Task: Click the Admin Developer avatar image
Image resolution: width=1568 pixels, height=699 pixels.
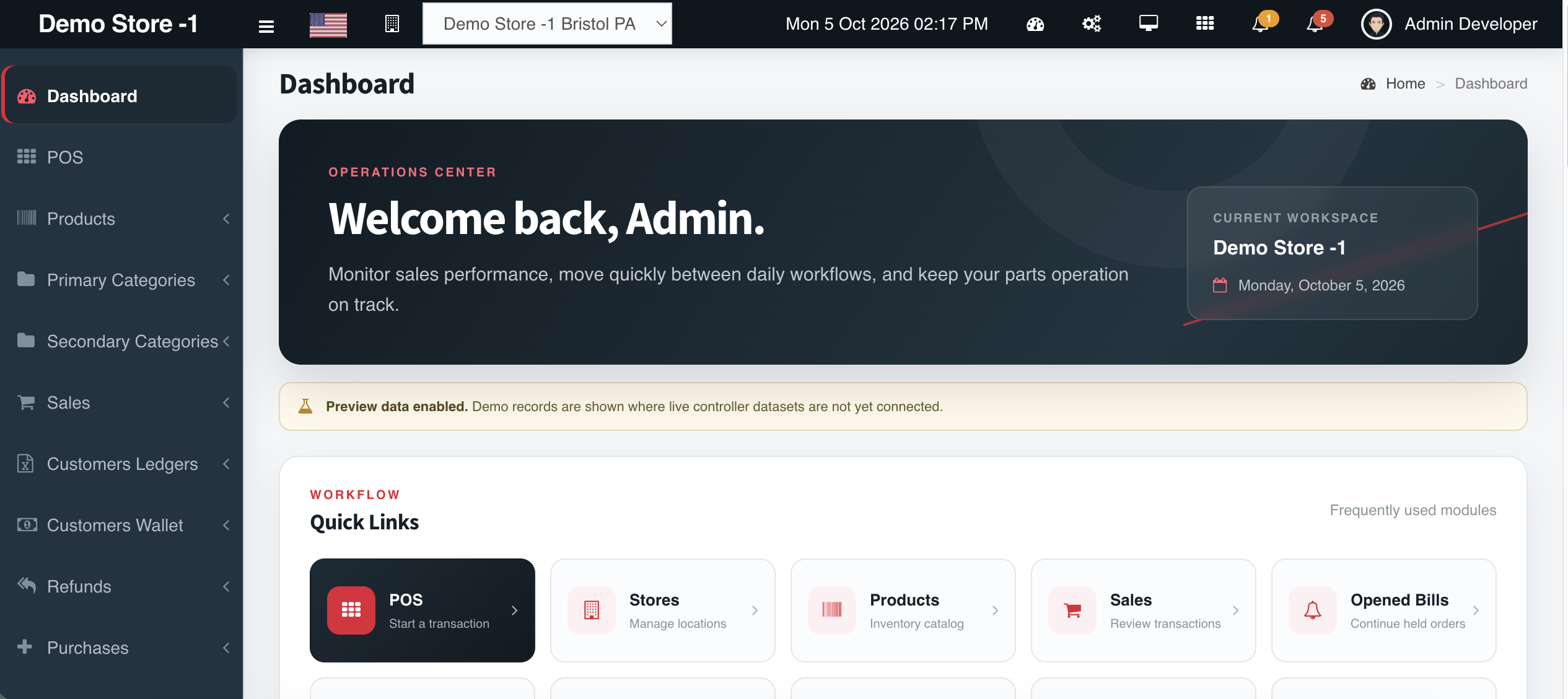Action: [x=1376, y=24]
